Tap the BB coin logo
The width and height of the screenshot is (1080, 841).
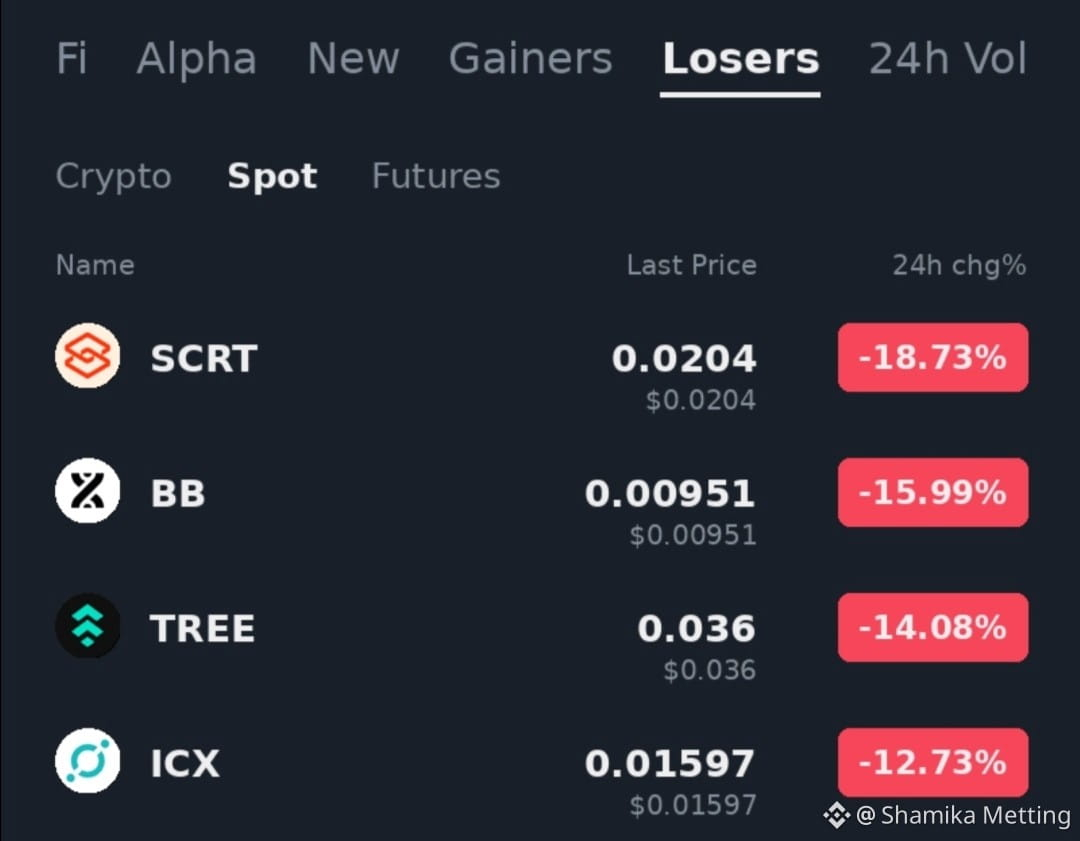[x=87, y=490]
